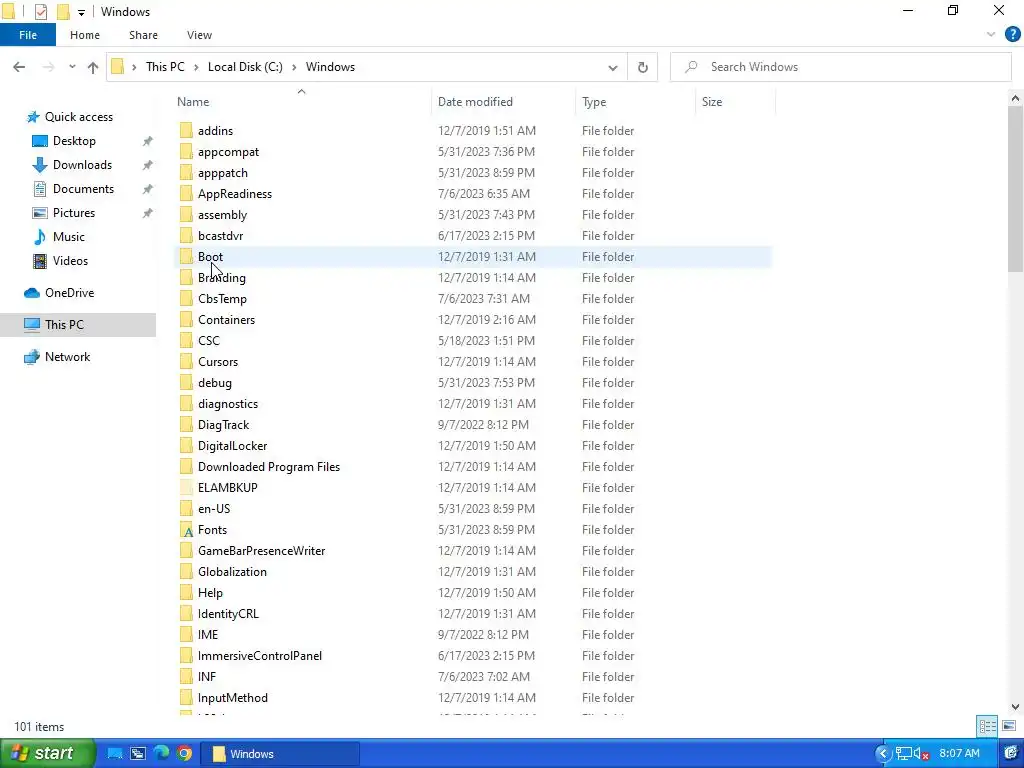Open the File ribbon tab
Viewport: 1024px width, 768px height.
[27, 35]
